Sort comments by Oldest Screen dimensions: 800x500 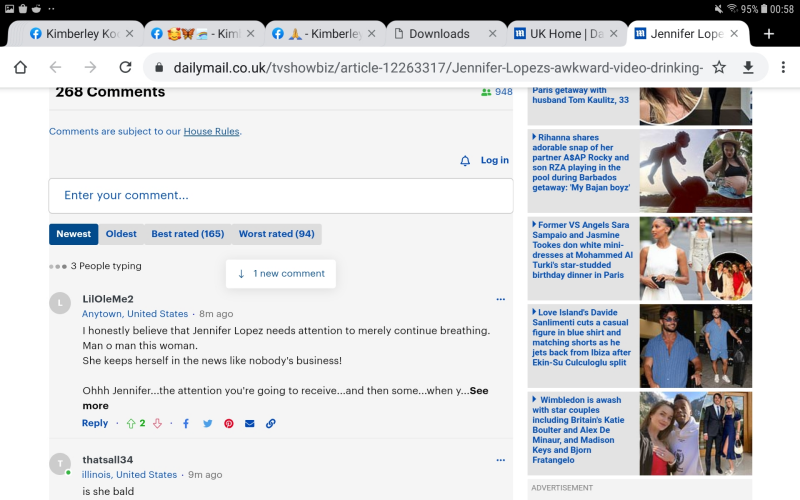point(121,234)
